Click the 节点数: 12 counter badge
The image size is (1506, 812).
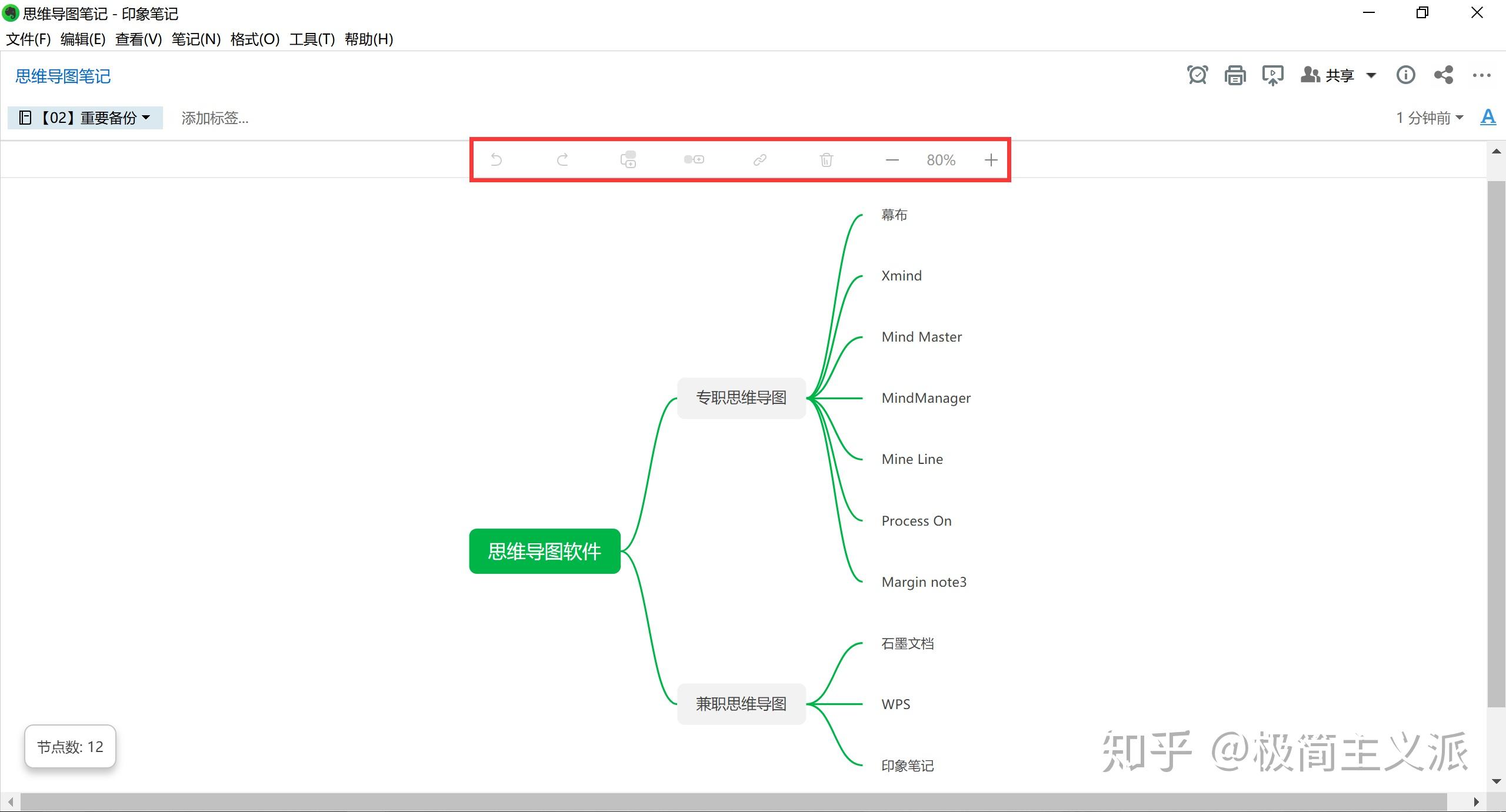point(70,747)
